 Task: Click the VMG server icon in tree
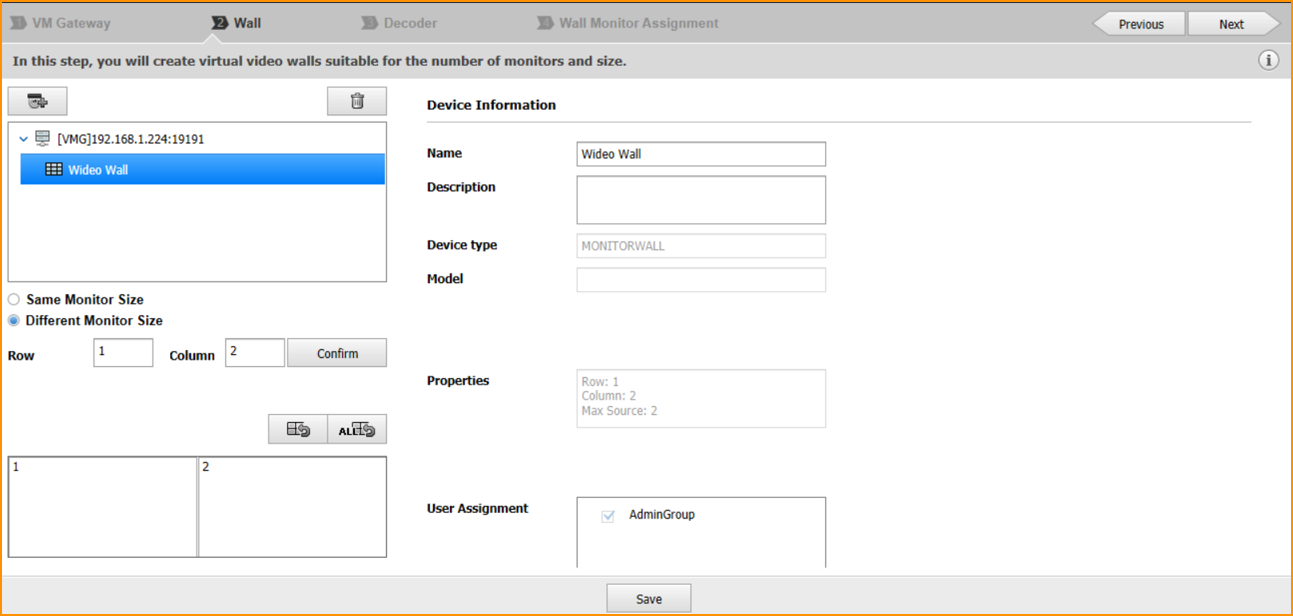42,139
